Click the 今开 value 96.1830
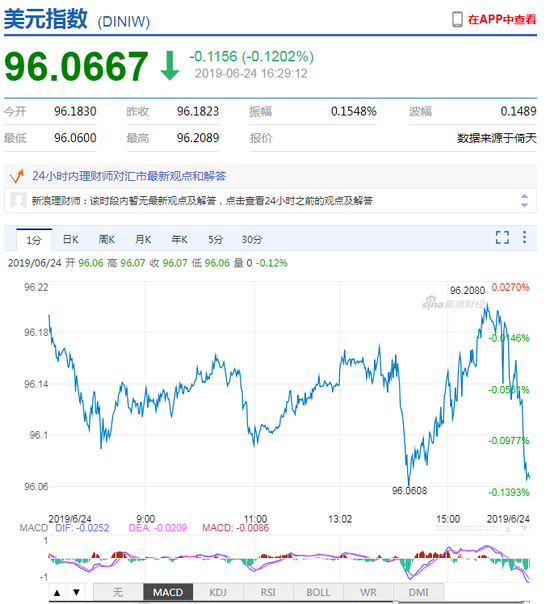The height and width of the screenshot is (604, 550). (75, 111)
